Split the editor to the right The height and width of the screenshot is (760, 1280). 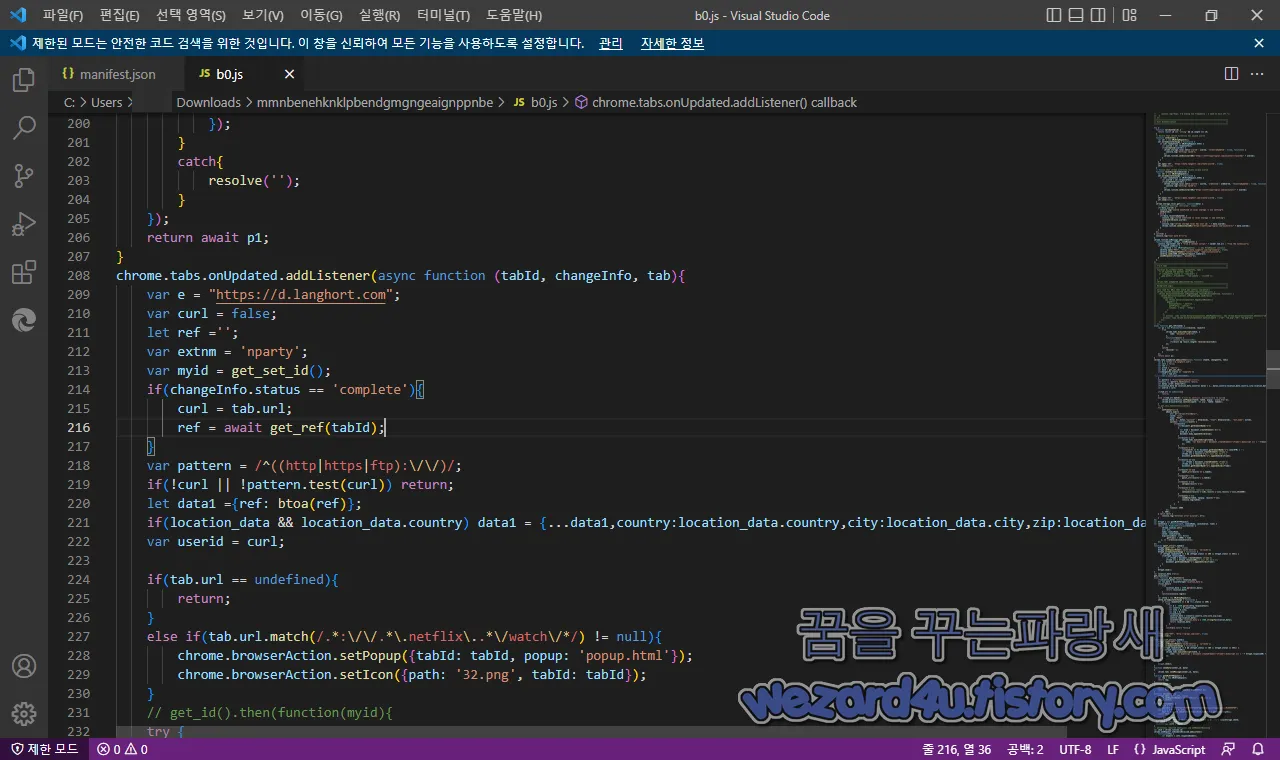click(1232, 74)
